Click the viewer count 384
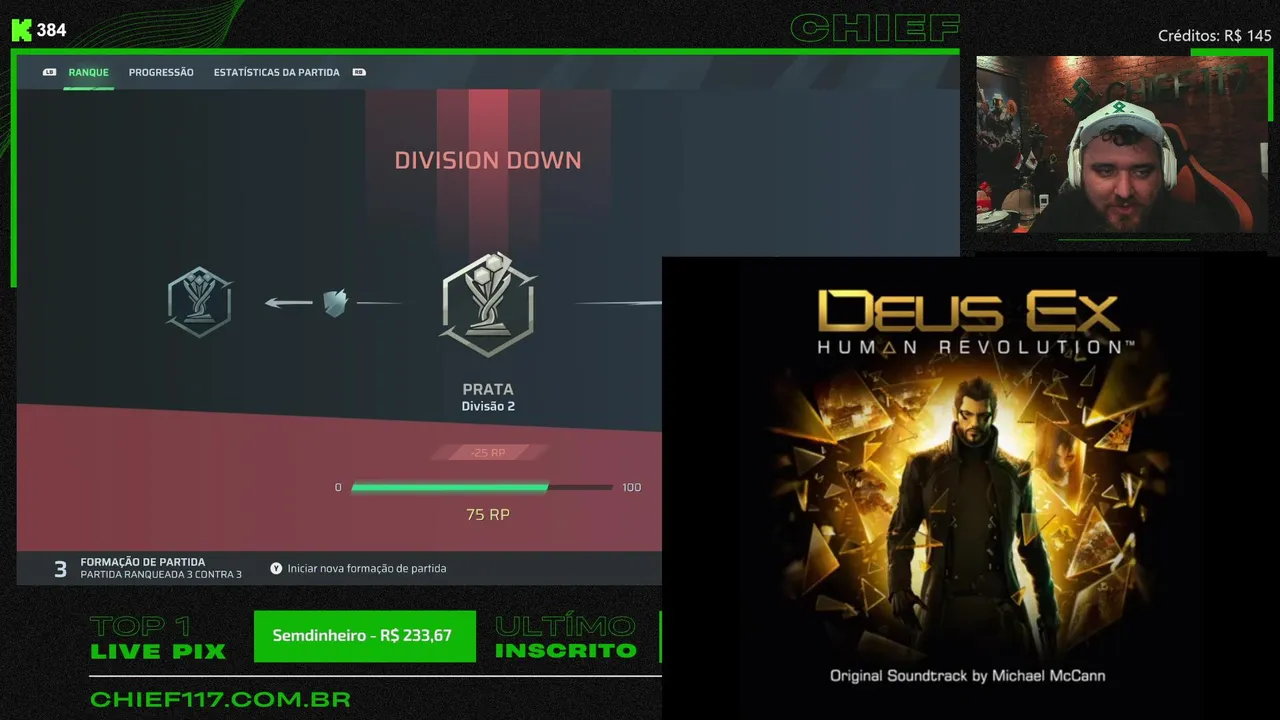Screen dimensions: 1280x720 click(52, 30)
